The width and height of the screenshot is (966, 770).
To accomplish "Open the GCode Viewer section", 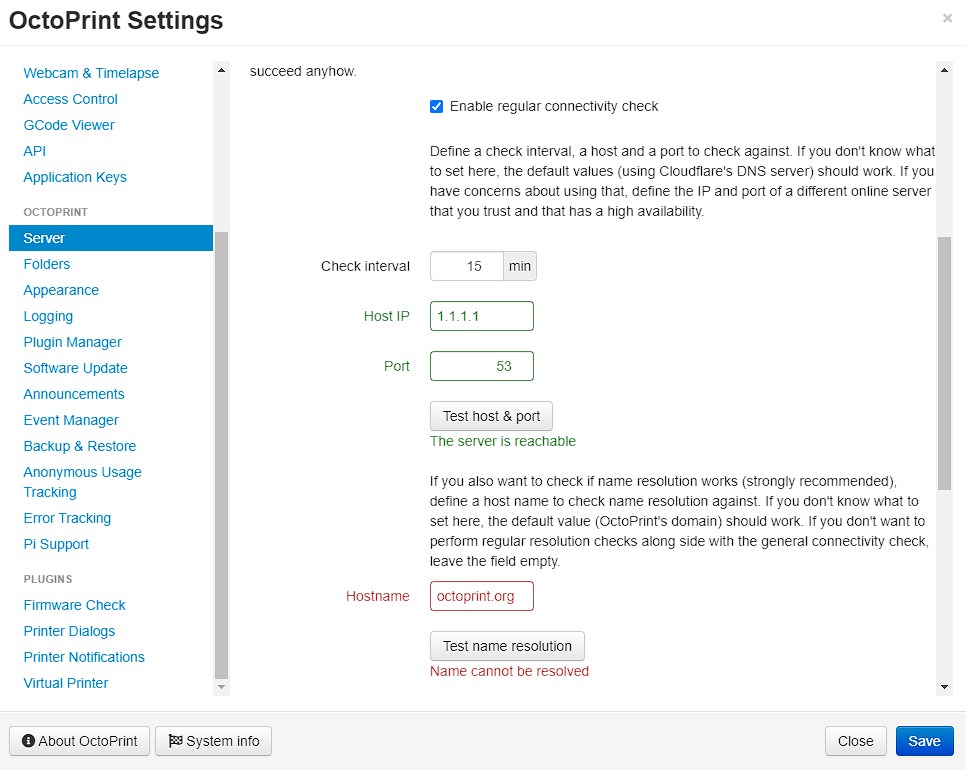I will (68, 125).
